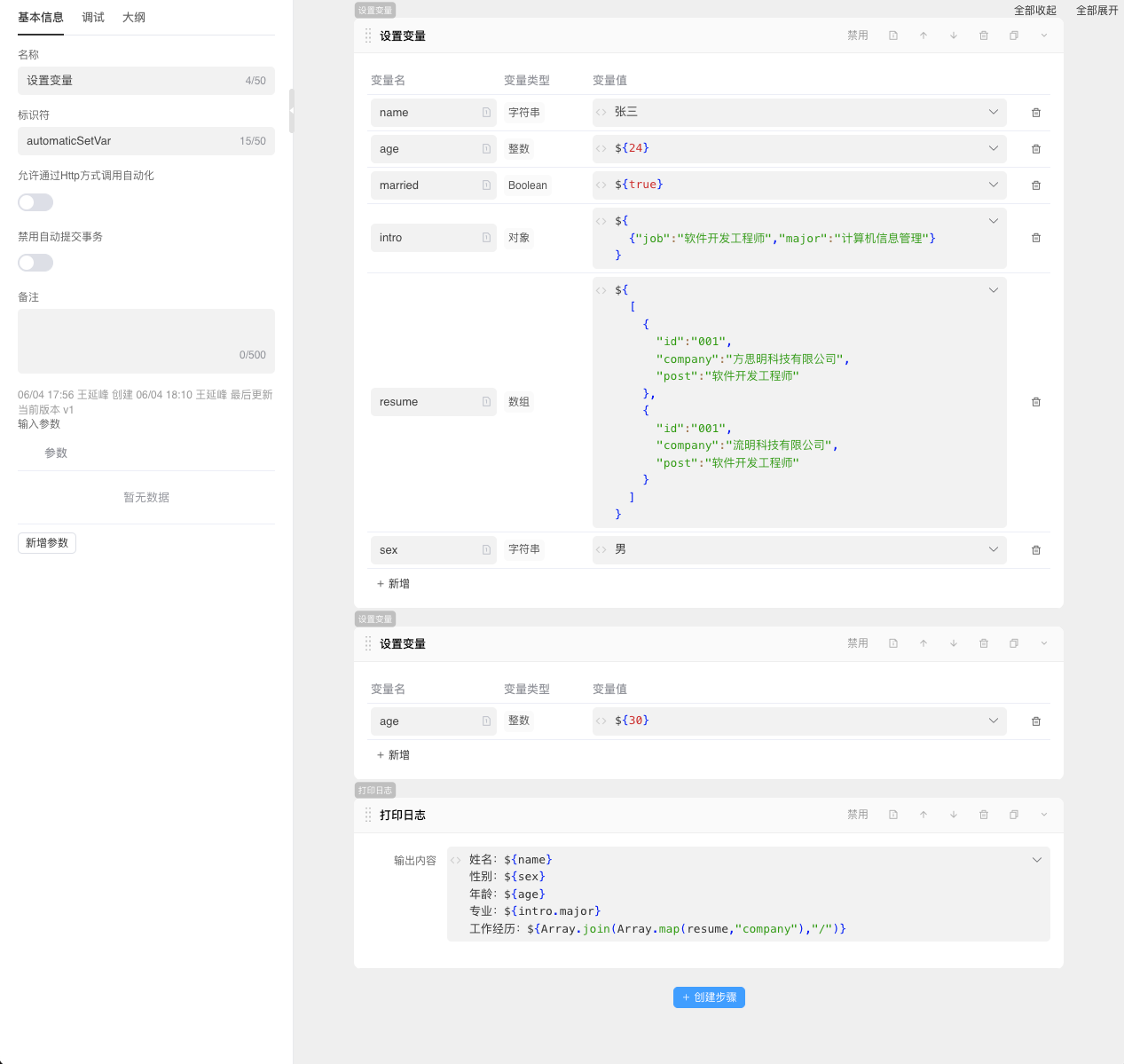
Task: Open the note icon on first 设置变量 header
Action: 893,35
